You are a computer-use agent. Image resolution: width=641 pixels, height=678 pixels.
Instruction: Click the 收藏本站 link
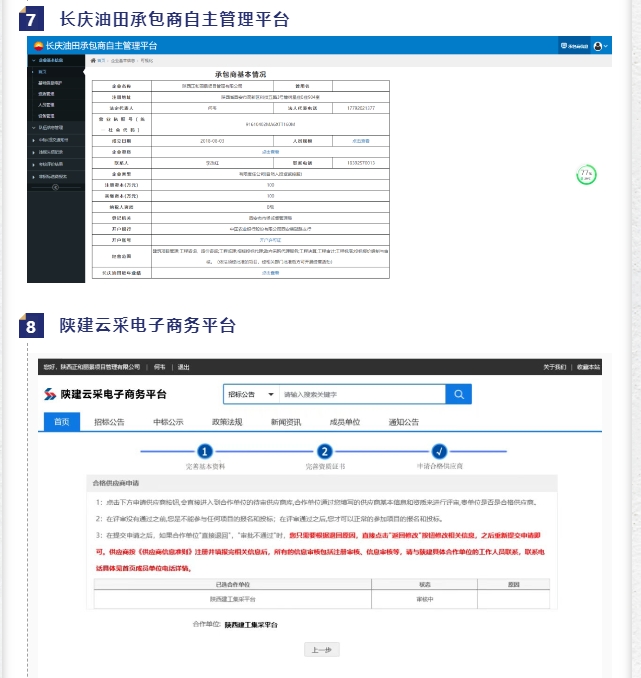click(x=588, y=367)
